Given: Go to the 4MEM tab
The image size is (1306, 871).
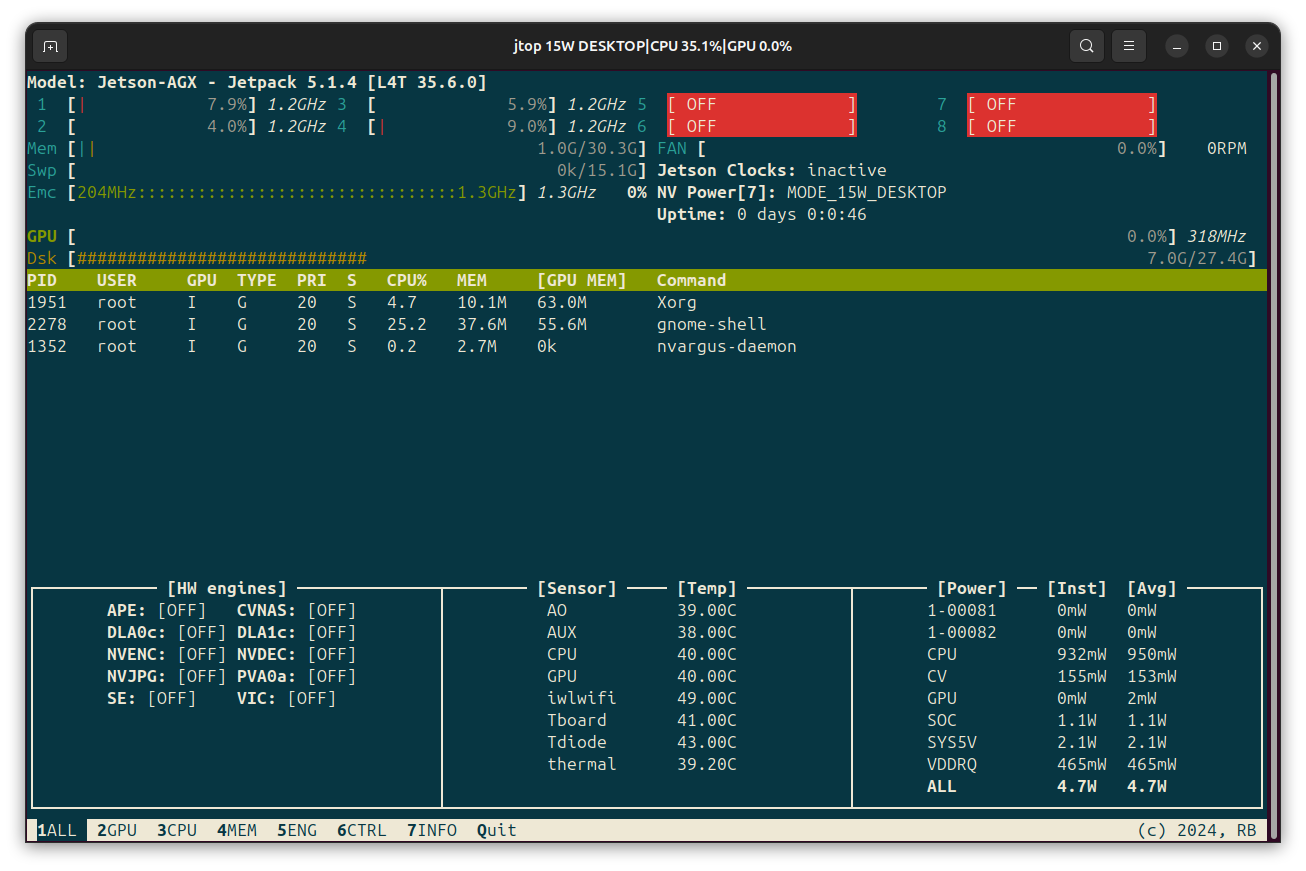Looking at the screenshot, I should [237, 830].
